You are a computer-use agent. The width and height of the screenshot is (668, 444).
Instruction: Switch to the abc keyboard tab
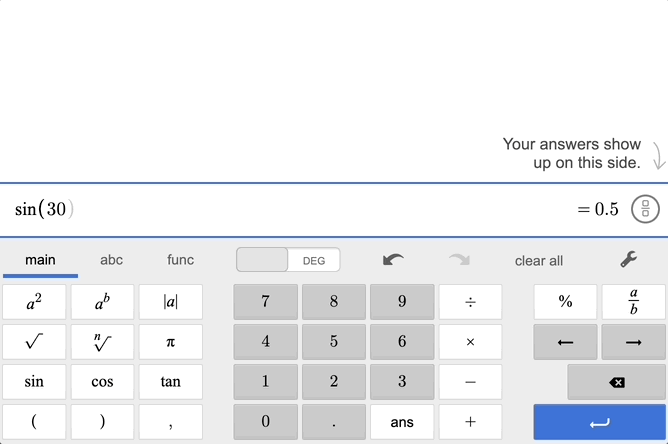[x=111, y=260]
